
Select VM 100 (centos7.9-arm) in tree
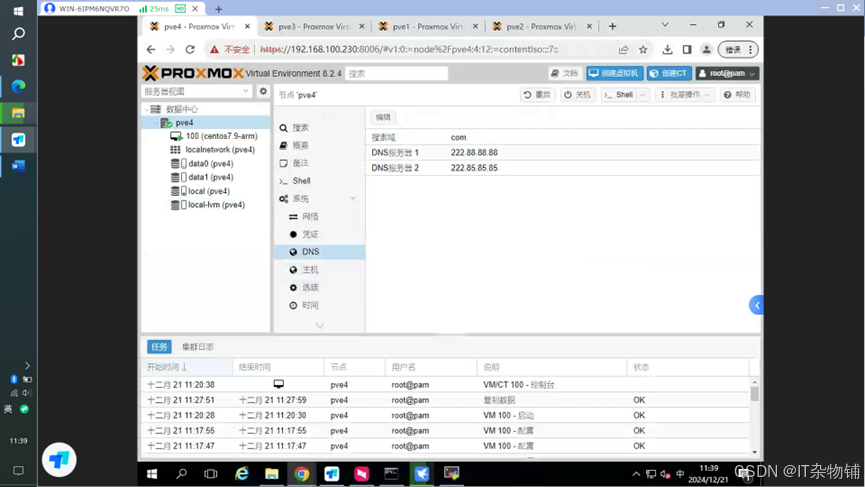(214, 136)
